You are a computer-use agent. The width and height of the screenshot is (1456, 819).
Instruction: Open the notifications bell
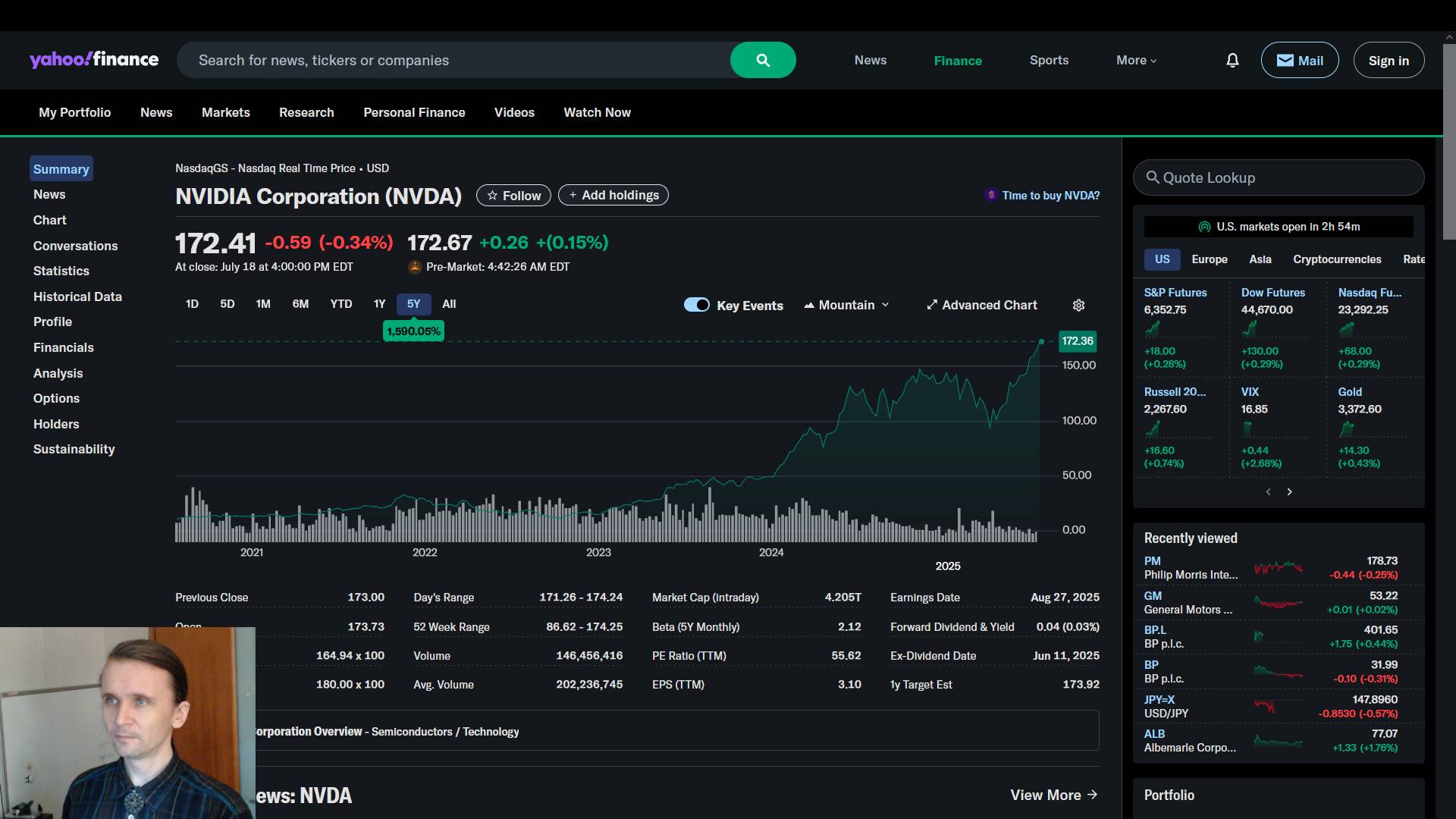tap(1232, 60)
